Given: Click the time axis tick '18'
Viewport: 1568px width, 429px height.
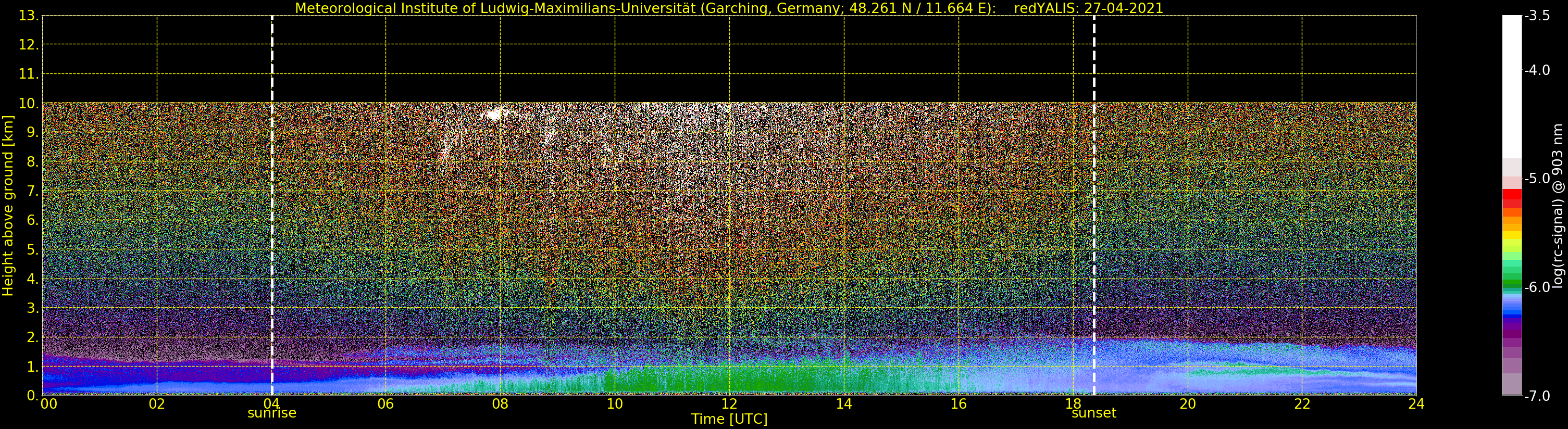Looking at the screenshot, I should coord(1073,404).
